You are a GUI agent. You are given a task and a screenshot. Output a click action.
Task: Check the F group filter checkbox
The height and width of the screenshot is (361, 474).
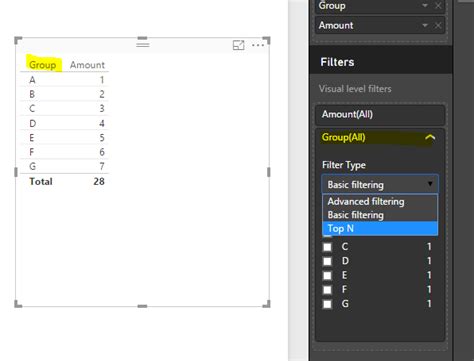click(x=327, y=290)
